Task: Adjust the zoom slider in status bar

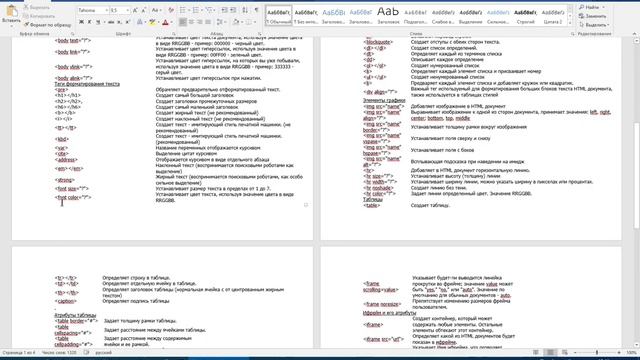Action: click(597, 353)
